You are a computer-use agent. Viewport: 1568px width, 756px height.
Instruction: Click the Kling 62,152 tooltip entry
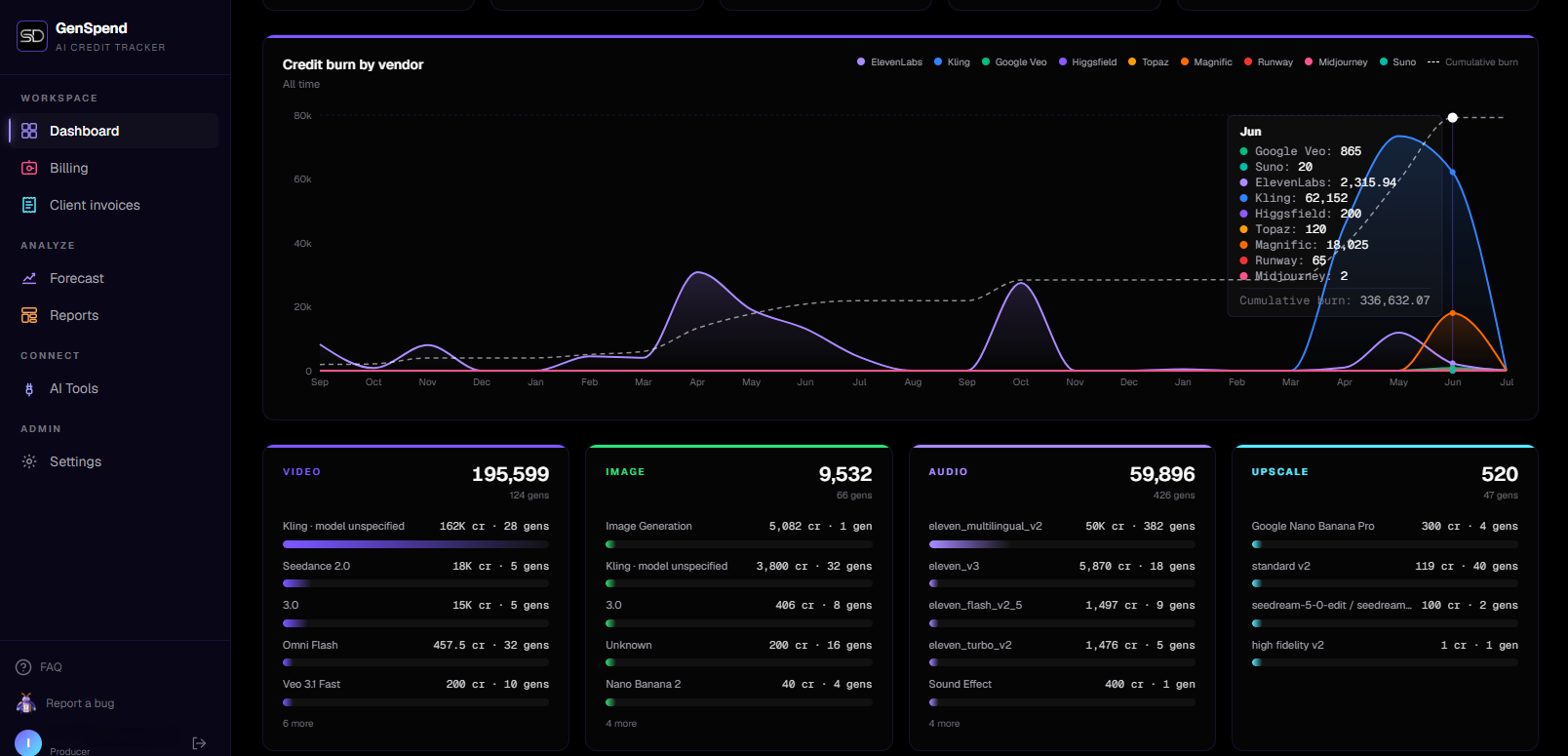coord(1294,198)
